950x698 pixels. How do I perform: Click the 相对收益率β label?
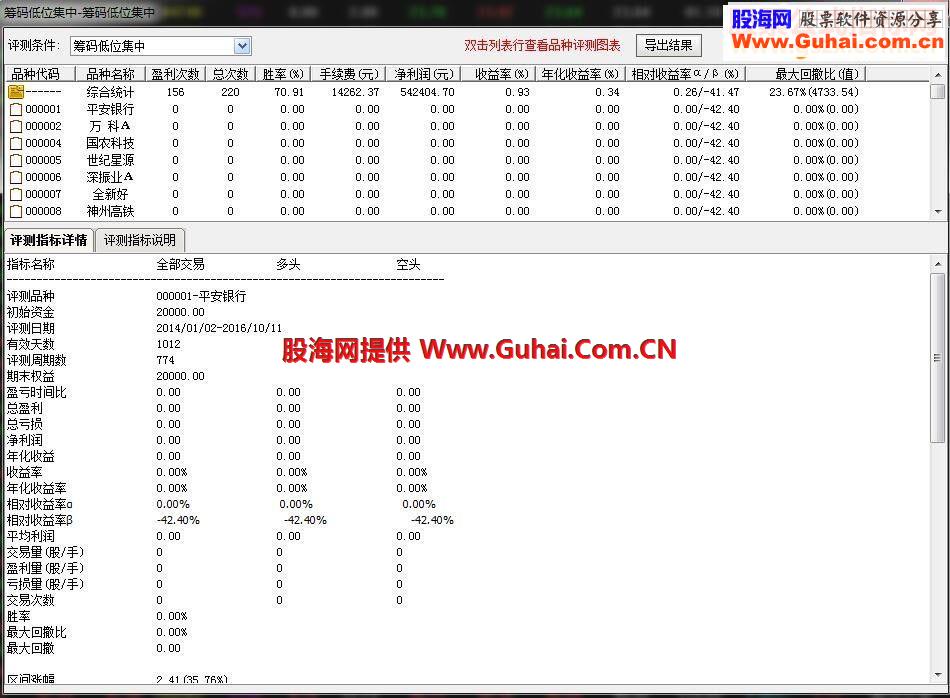(39, 520)
